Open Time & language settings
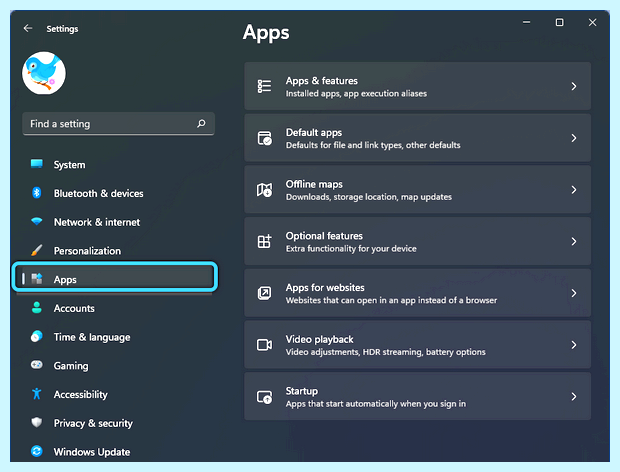The height and width of the screenshot is (472, 620). pyautogui.click(x=92, y=337)
